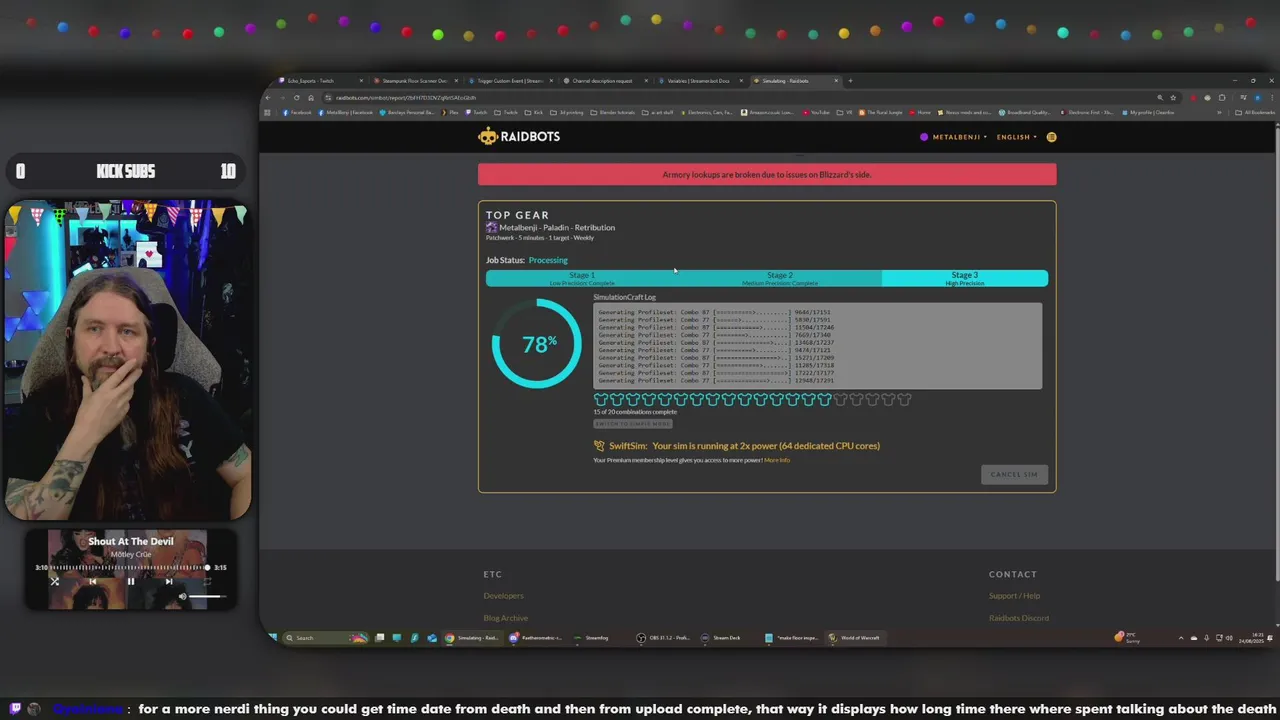Image resolution: width=1280 pixels, height=720 pixels.
Task: Open the Blender tutorials bookmark folder
Action: click(614, 112)
